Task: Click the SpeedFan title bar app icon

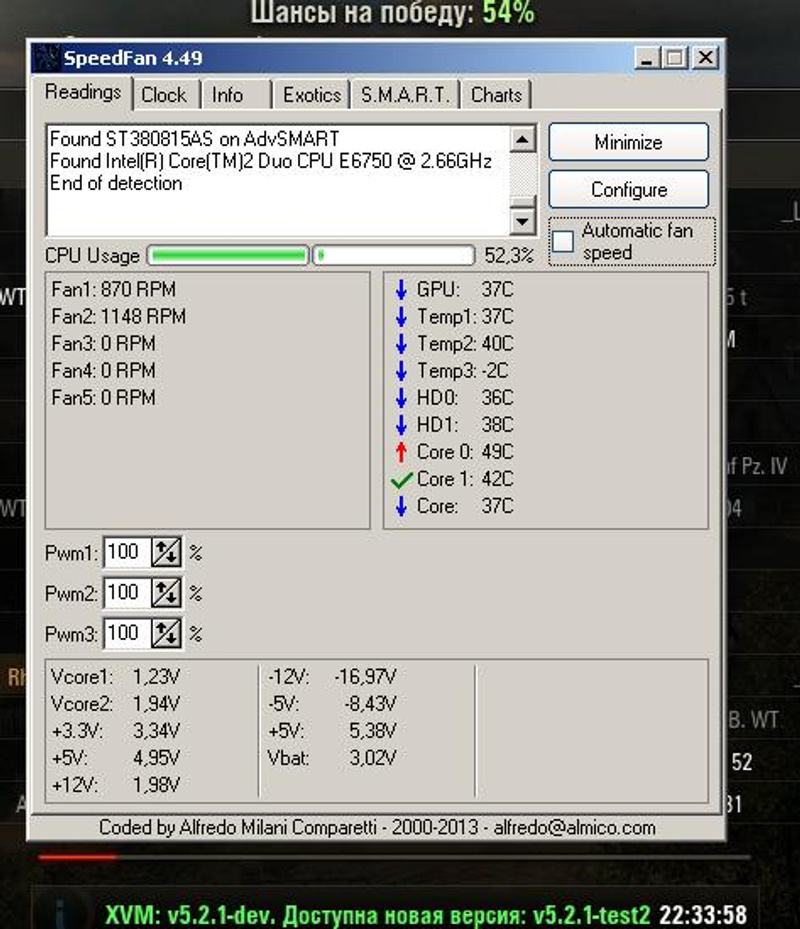Action: coord(48,58)
